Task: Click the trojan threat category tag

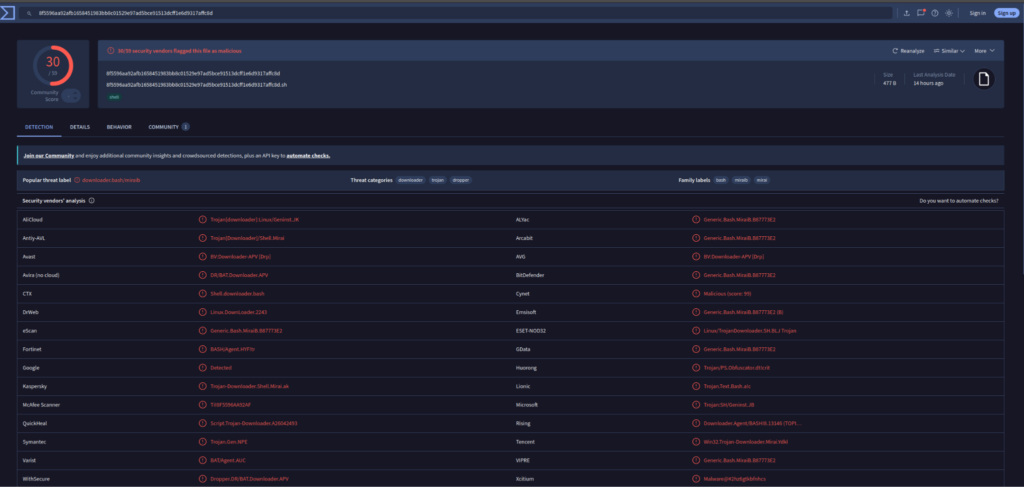Action: 438,180
